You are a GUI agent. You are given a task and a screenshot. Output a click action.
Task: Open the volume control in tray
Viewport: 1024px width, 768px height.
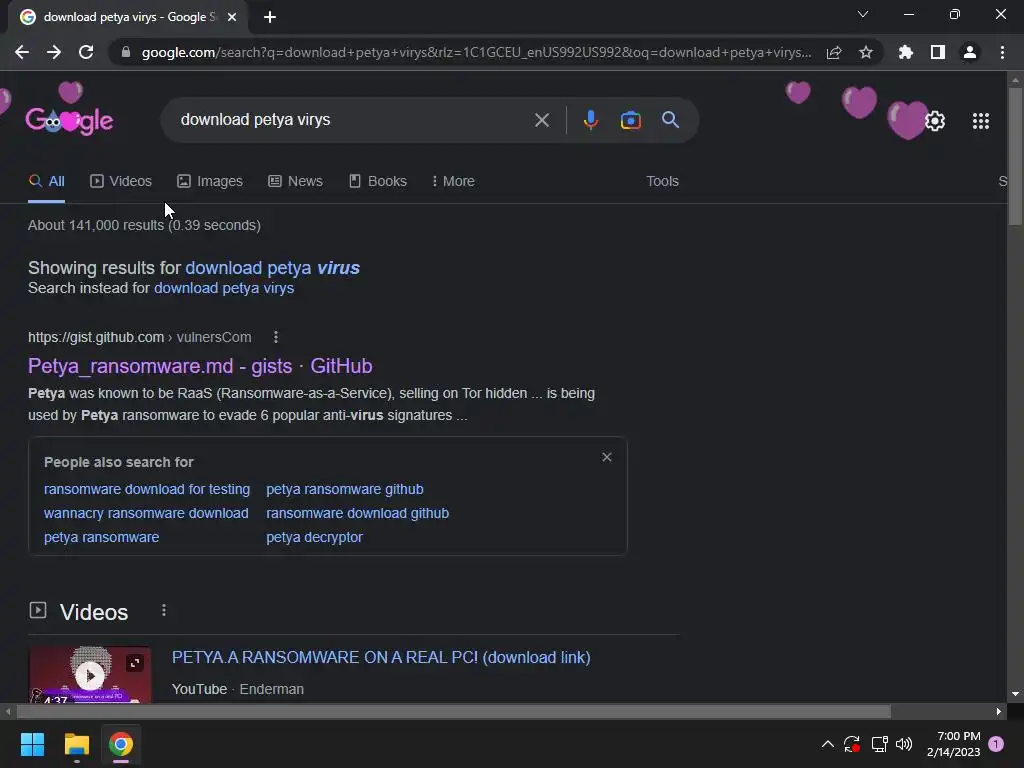[904, 744]
